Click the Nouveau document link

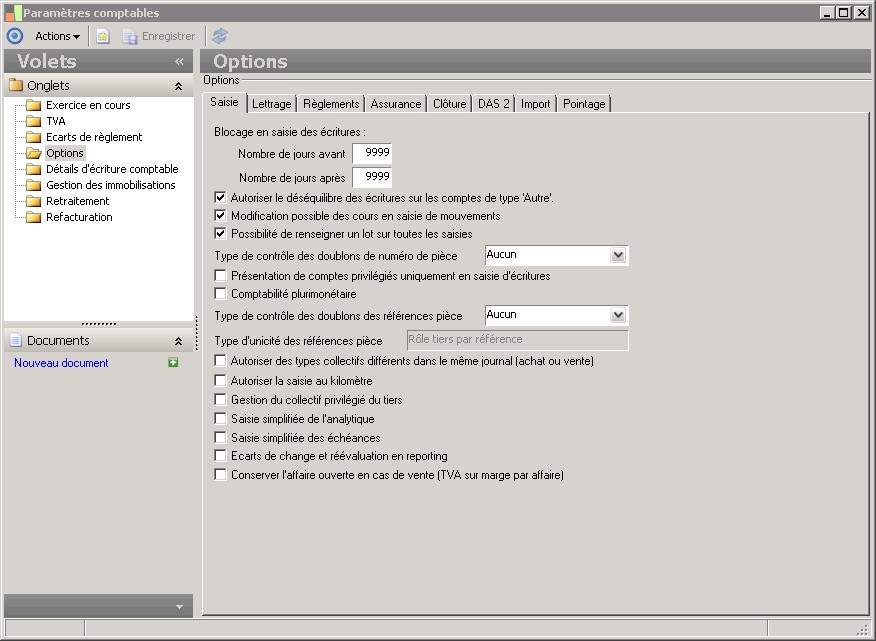pos(61,363)
